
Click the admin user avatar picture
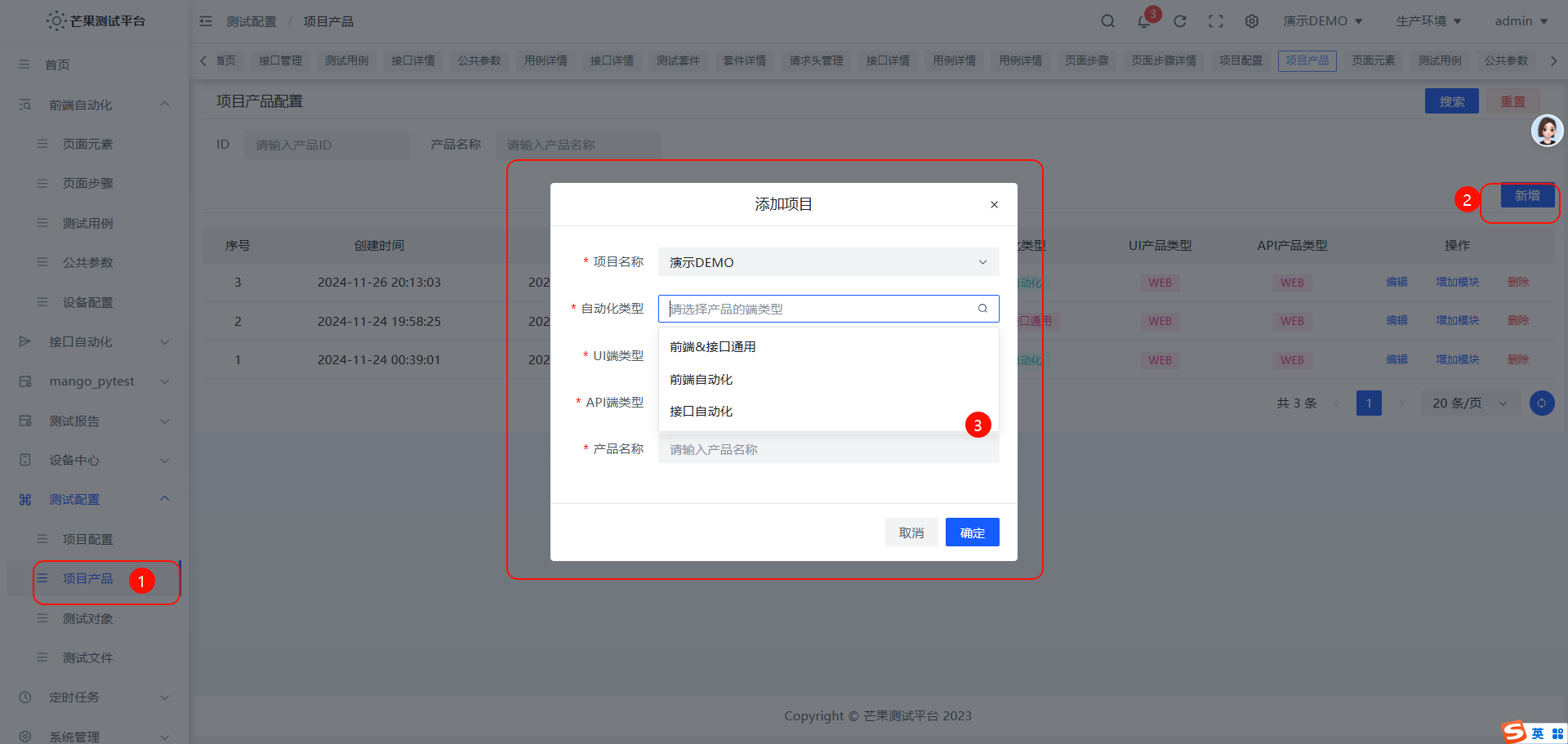pyautogui.click(x=1547, y=131)
